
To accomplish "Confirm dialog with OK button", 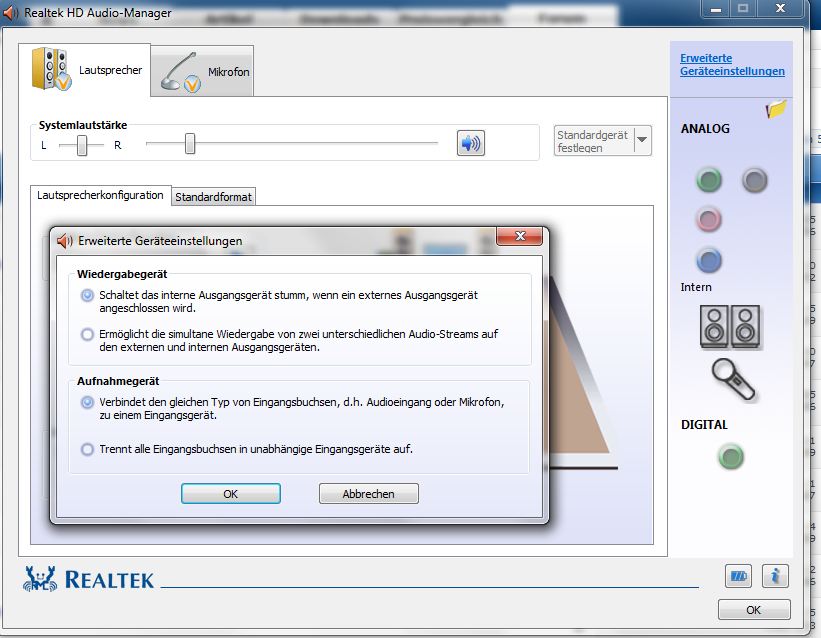I will click(231, 493).
